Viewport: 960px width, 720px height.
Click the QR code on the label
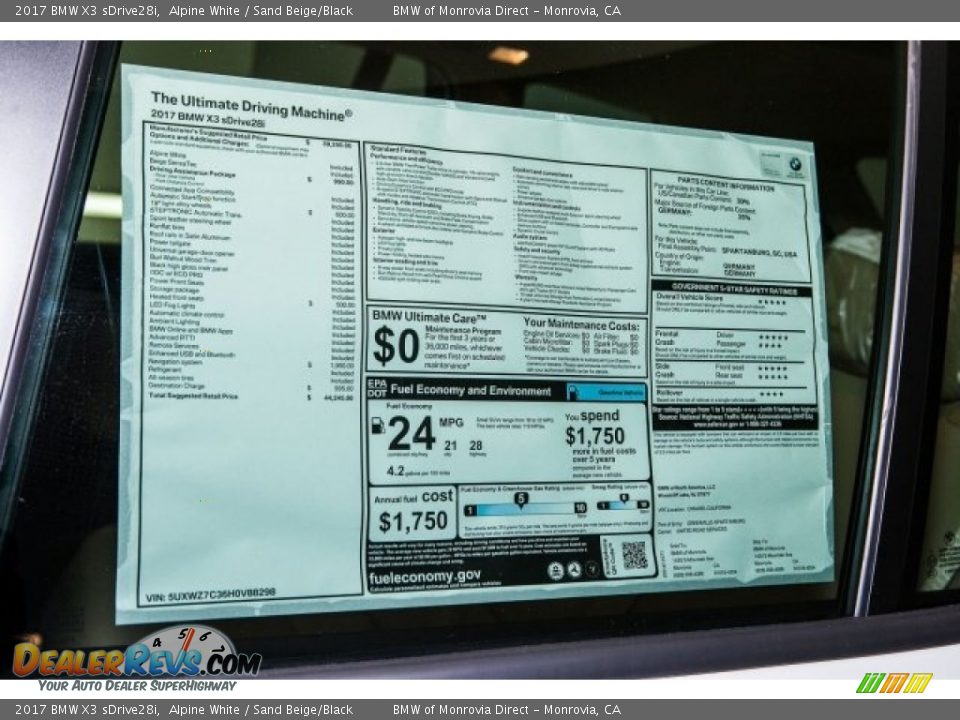(634, 556)
